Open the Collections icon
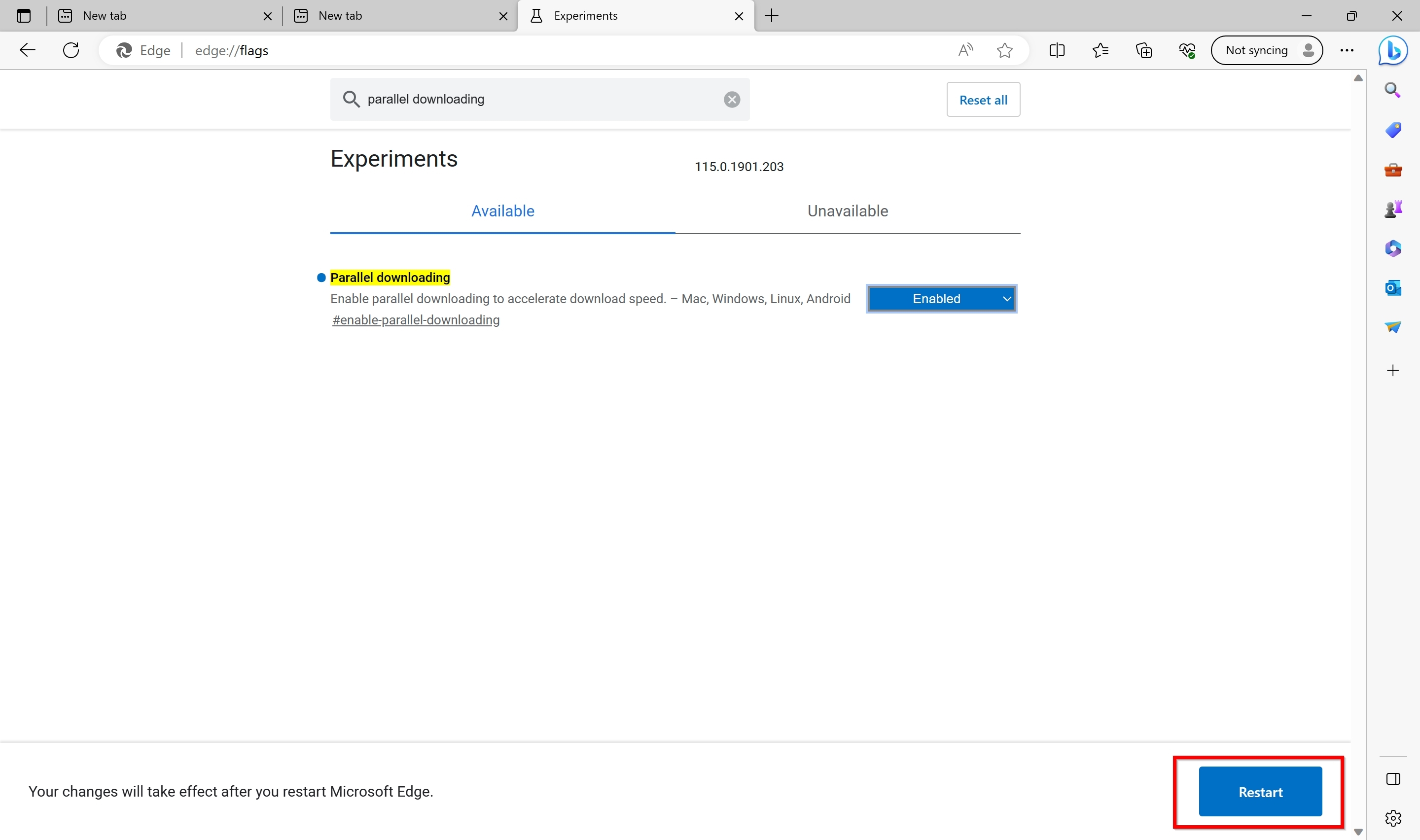 [x=1144, y=50]
